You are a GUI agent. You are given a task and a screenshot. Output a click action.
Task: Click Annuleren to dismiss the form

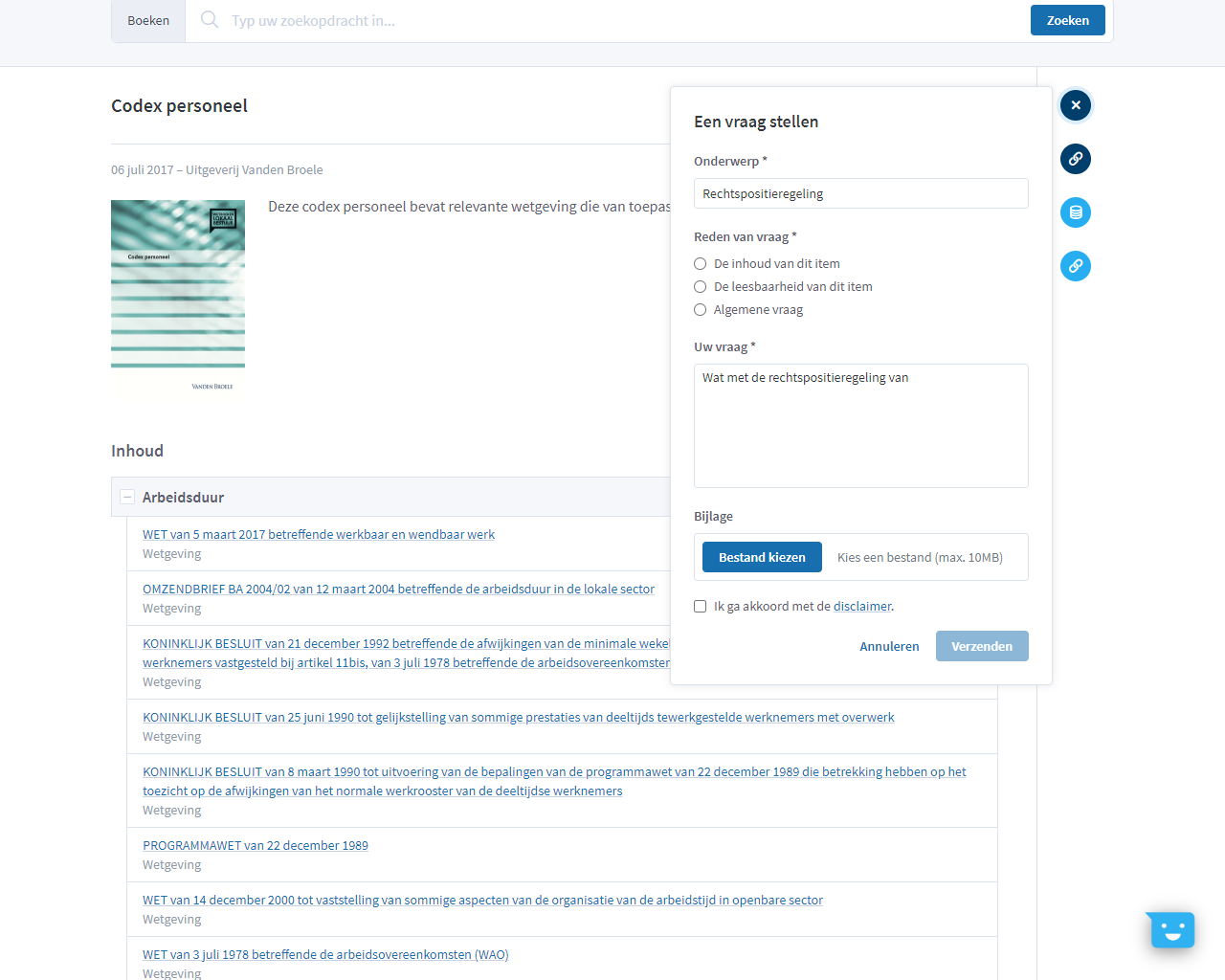(889, 646)
